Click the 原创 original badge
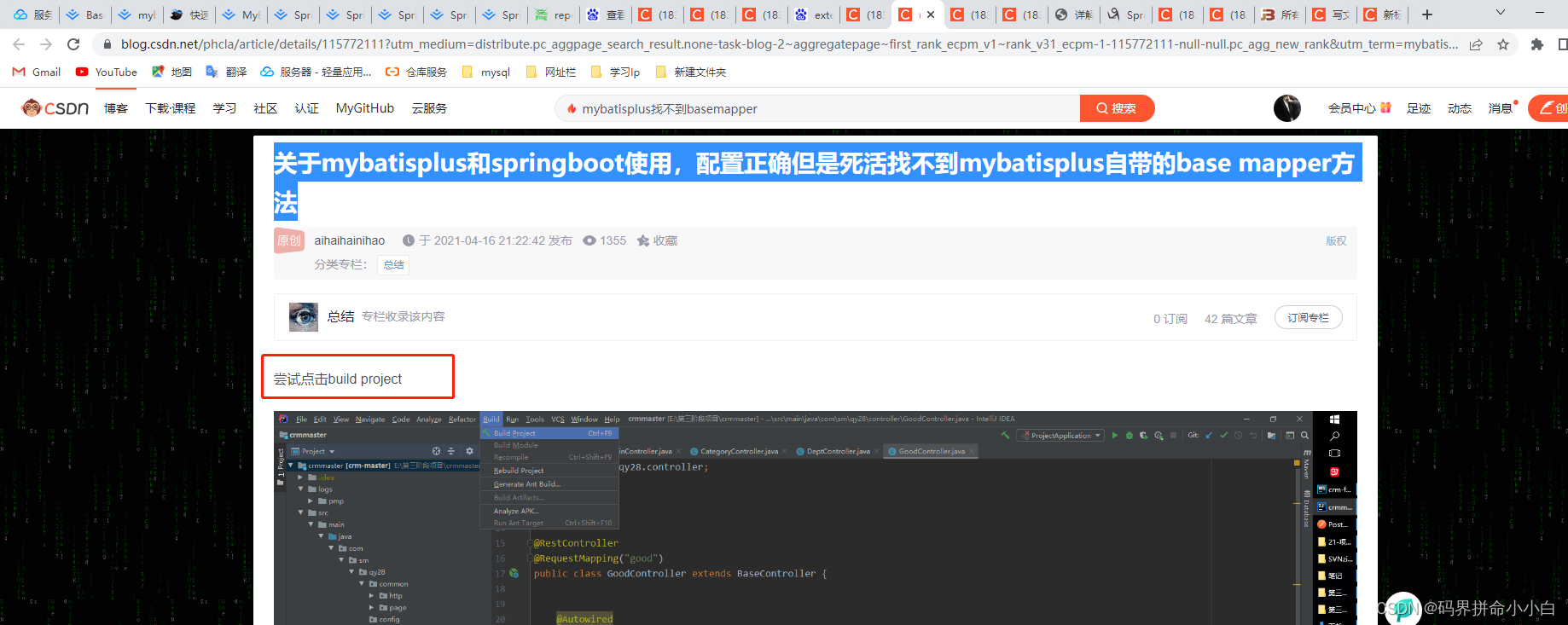 pos(289,240)
